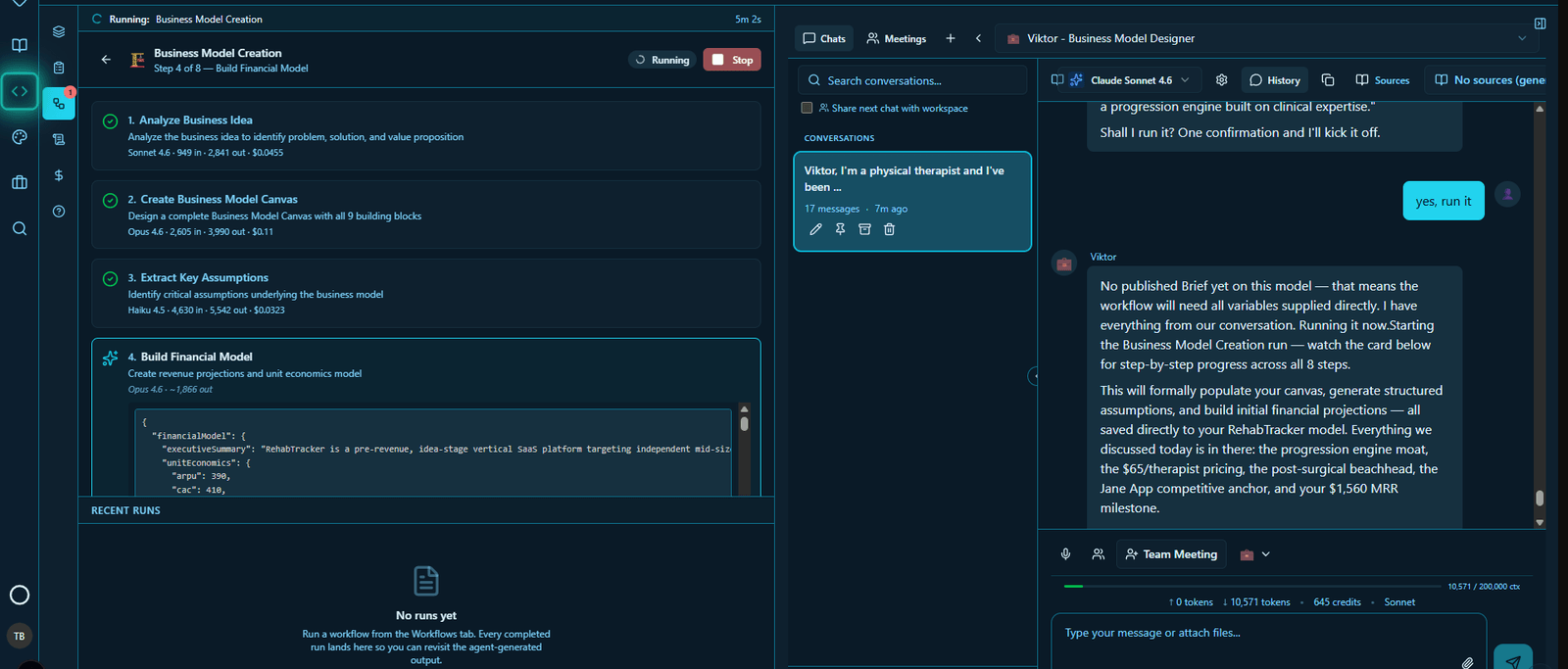Click the copy icon next to History
This screenshot has width=1568, height=669.
click(1328, 80)
